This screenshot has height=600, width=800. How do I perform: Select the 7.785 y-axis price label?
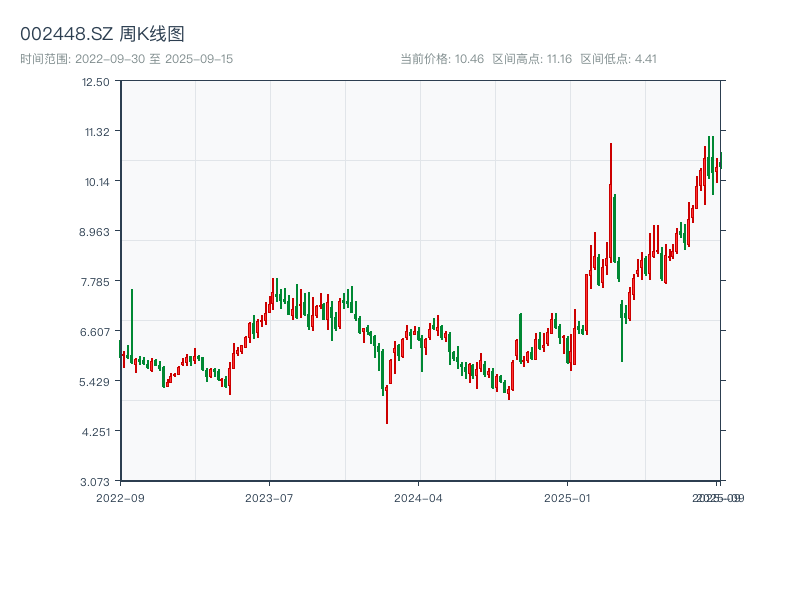pos(96,281)
